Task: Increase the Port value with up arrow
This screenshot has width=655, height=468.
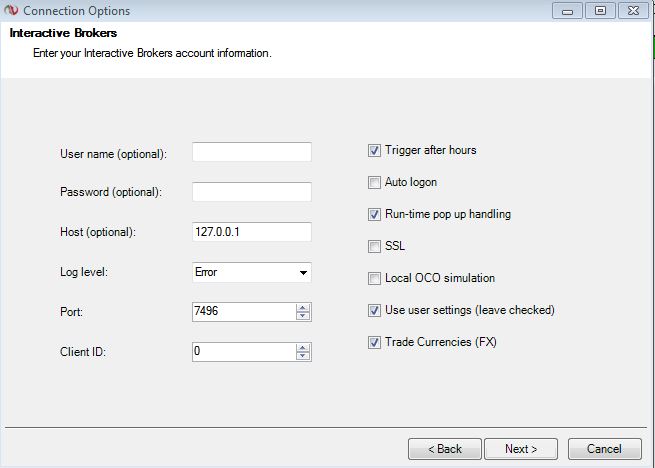Action: [303, 308]
